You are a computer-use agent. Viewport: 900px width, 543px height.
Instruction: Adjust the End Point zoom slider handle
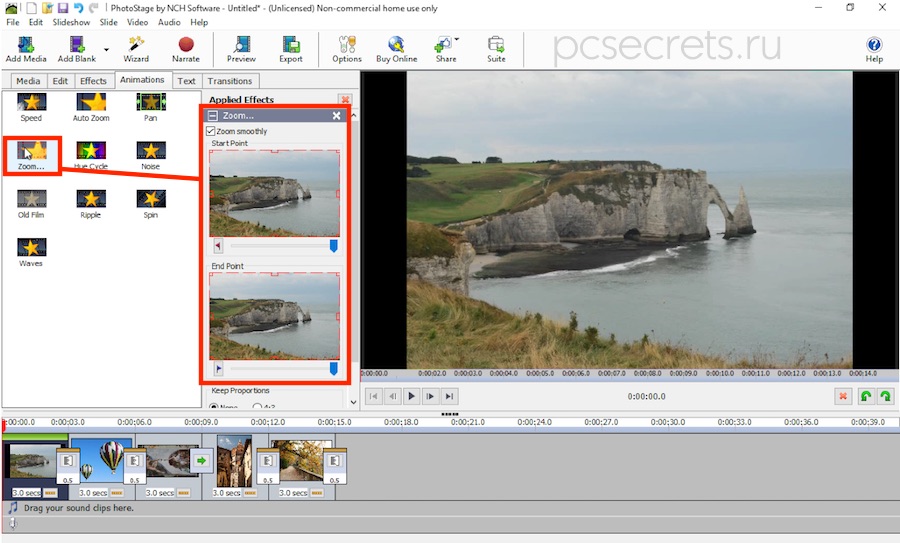coord(333,368)
